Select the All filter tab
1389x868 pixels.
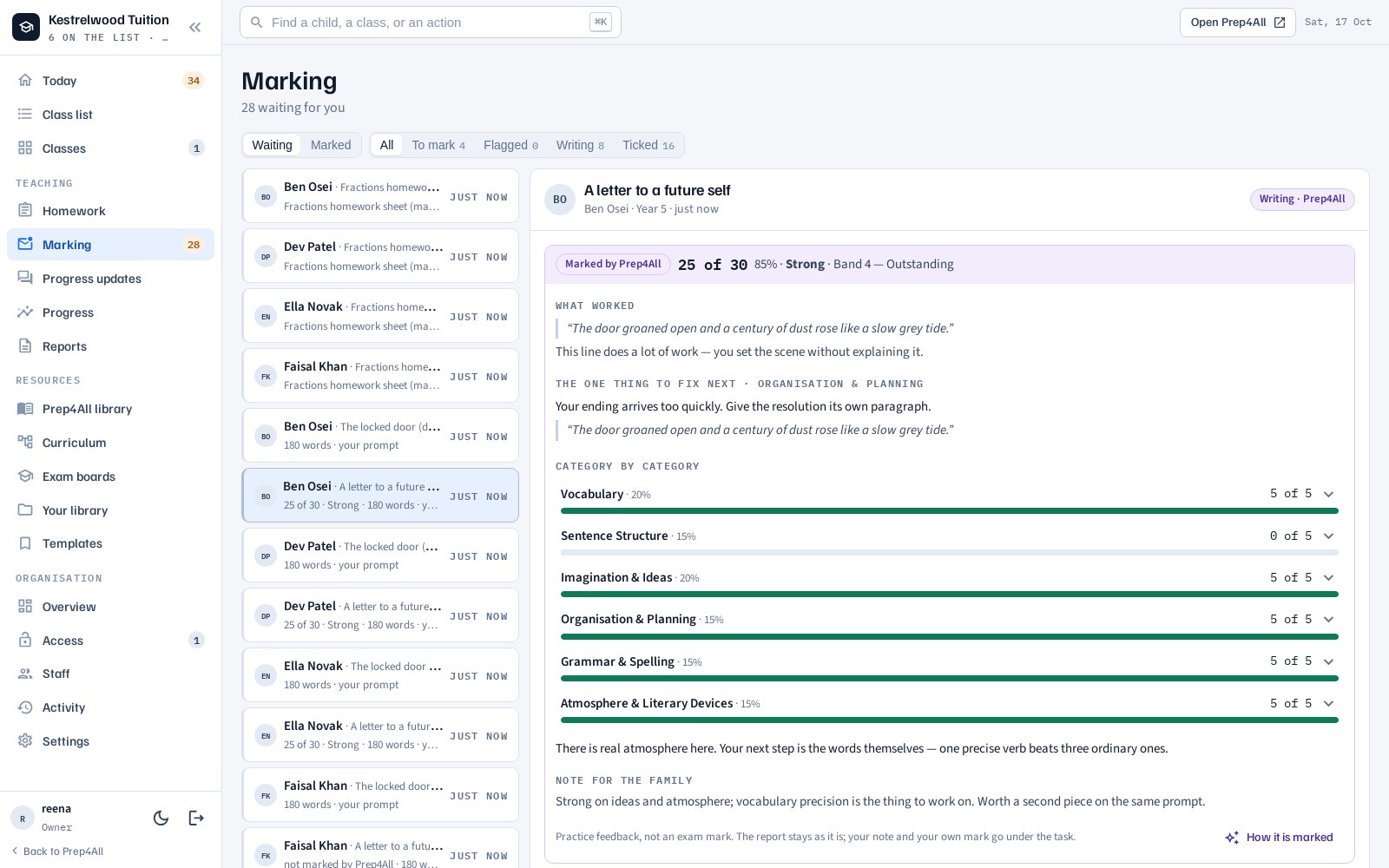pyautogui.click(x=386, y=145)
